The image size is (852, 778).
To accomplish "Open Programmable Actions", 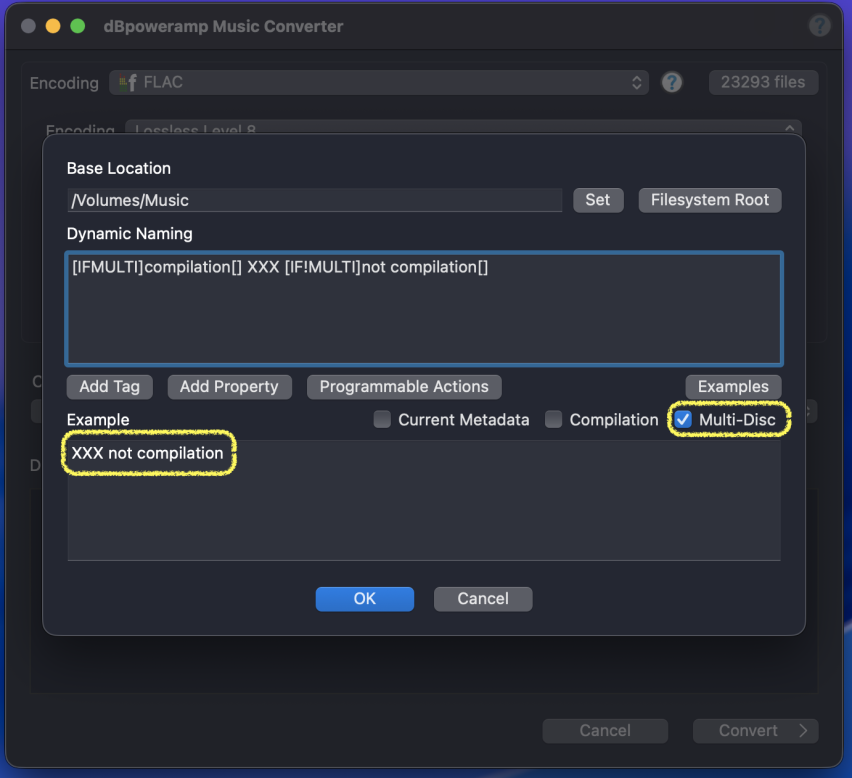I will point(404,387).
